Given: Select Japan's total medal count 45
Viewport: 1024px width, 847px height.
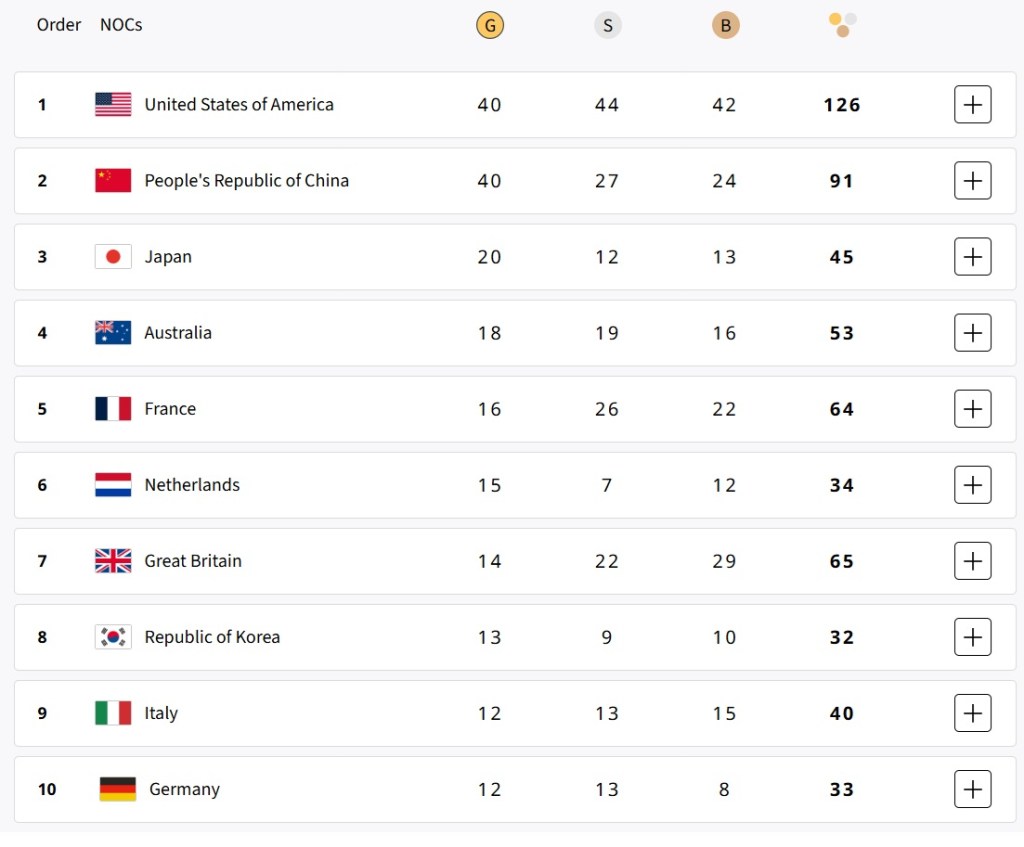Looking at the screenshot, I should [x=842, y=257].
